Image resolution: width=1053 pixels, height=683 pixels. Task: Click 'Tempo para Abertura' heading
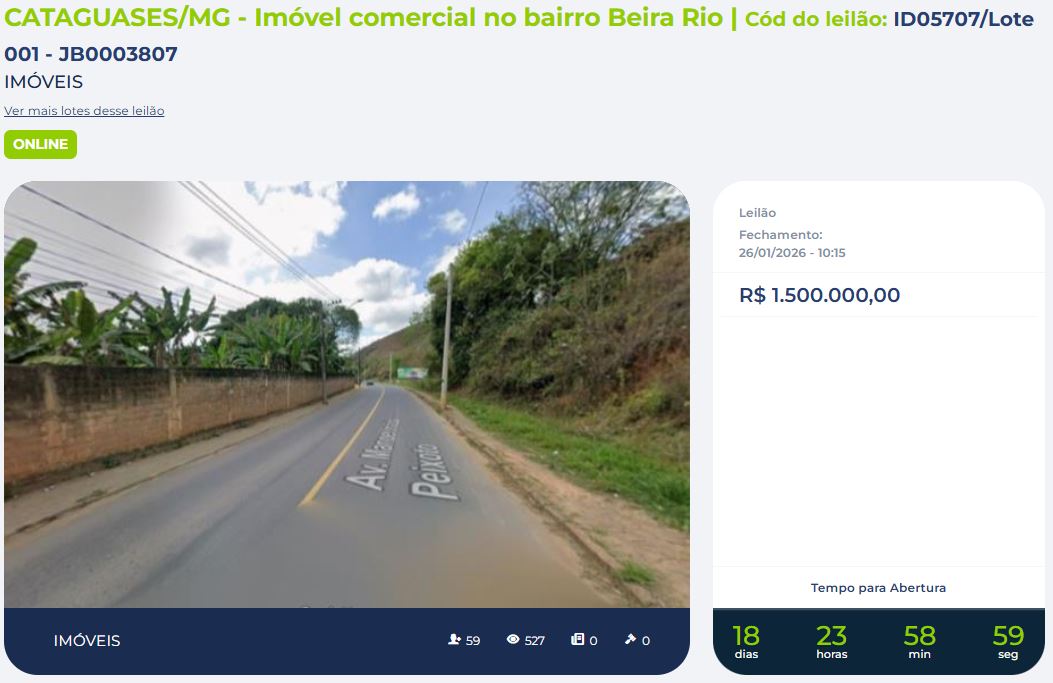coord(878,588)
